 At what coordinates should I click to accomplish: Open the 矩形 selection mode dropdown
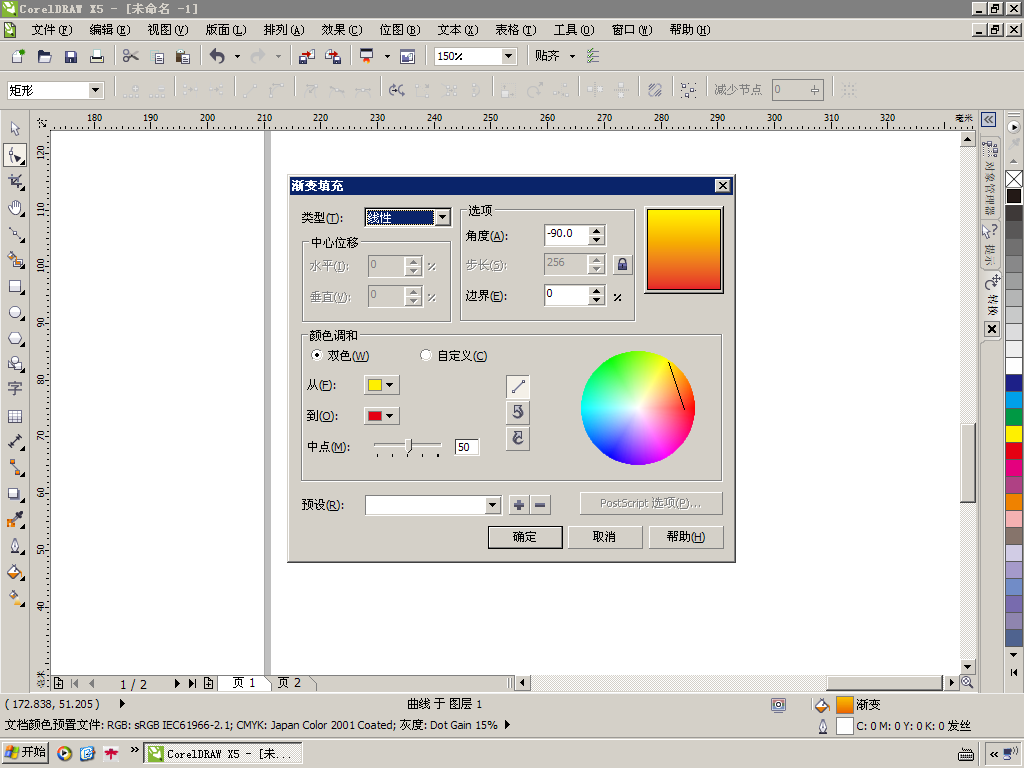(95, 90)
